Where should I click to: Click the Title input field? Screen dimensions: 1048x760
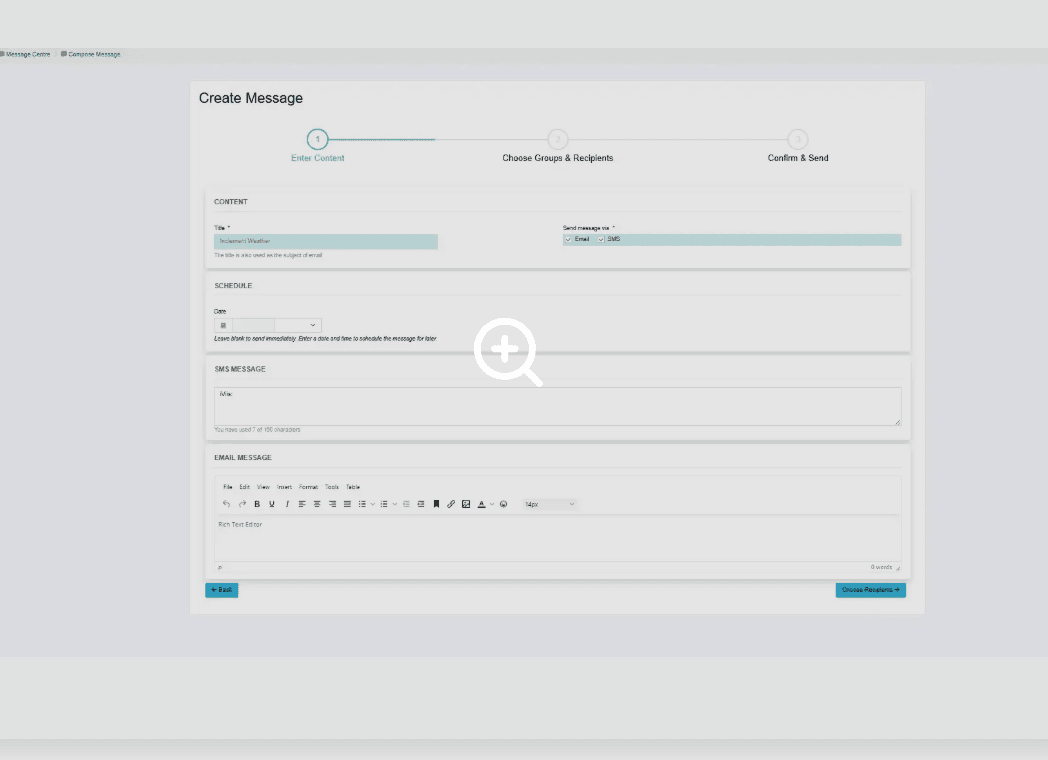click(x=325, y=241)
